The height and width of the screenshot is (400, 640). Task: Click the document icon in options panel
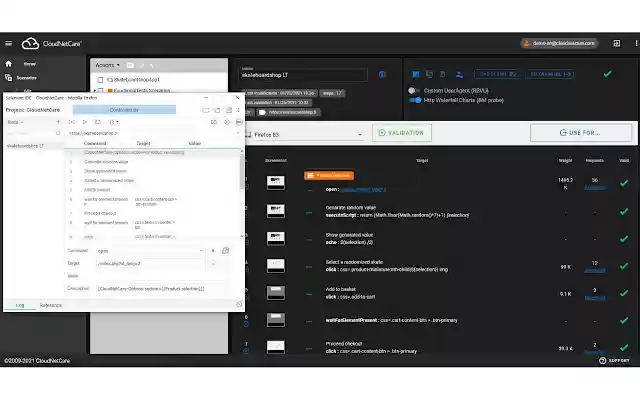[x=443, y=74]
